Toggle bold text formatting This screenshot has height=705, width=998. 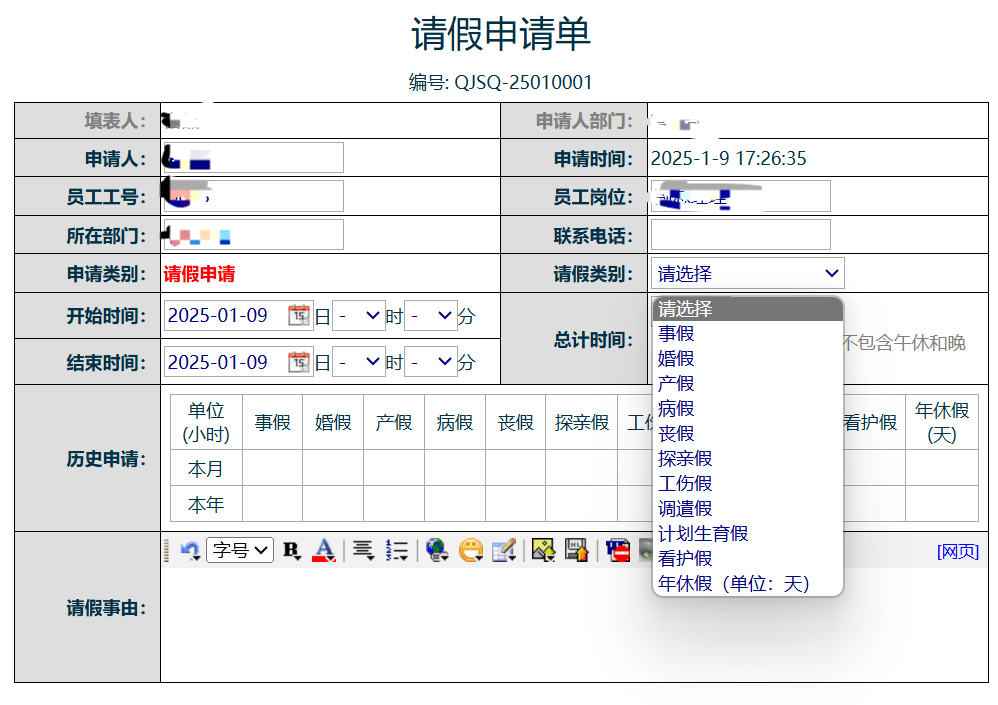[x=291, y=550]
